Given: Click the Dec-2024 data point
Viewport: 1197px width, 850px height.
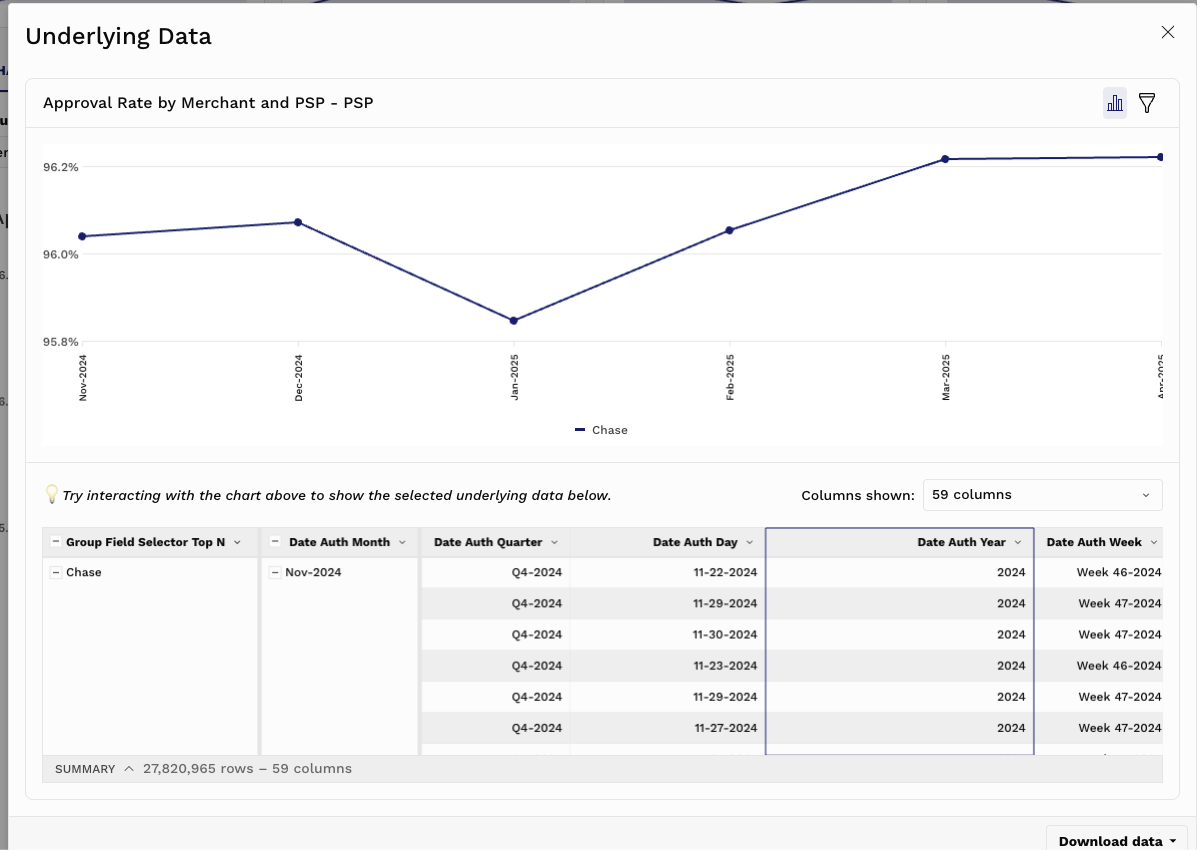Looking at the screenshot, I should point(298,222).
